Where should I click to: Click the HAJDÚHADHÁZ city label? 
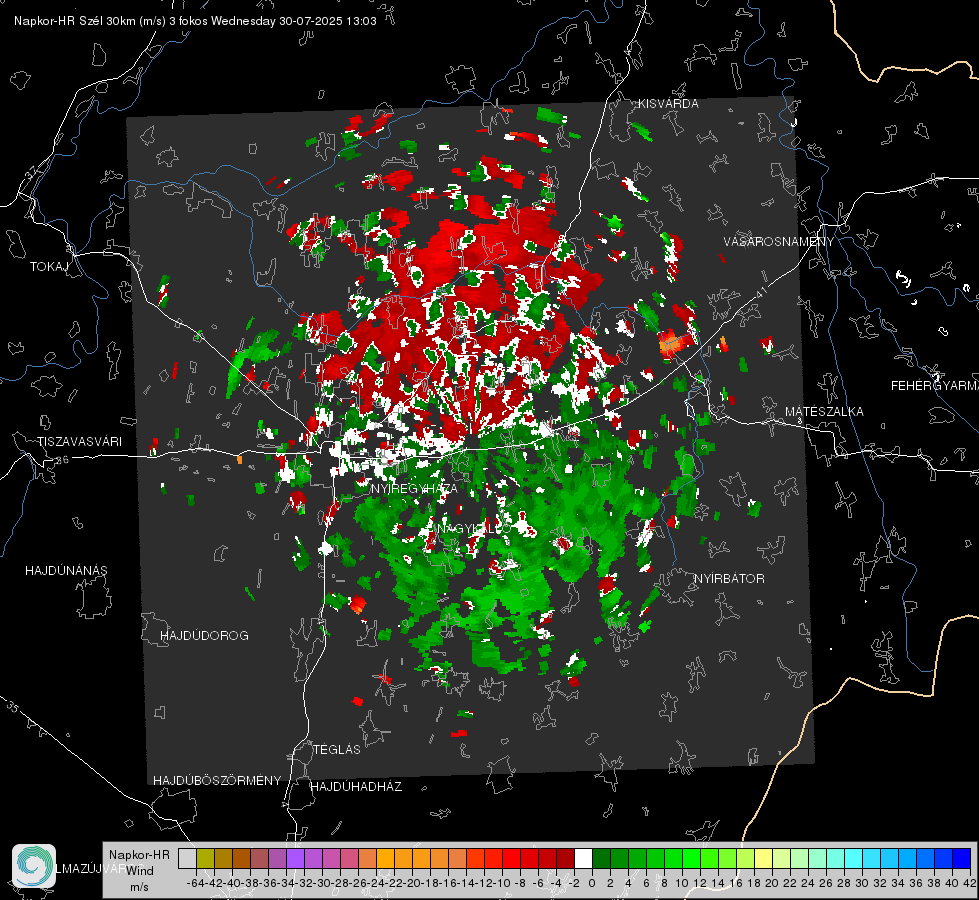pyautogui.click(x=356, y=787)
